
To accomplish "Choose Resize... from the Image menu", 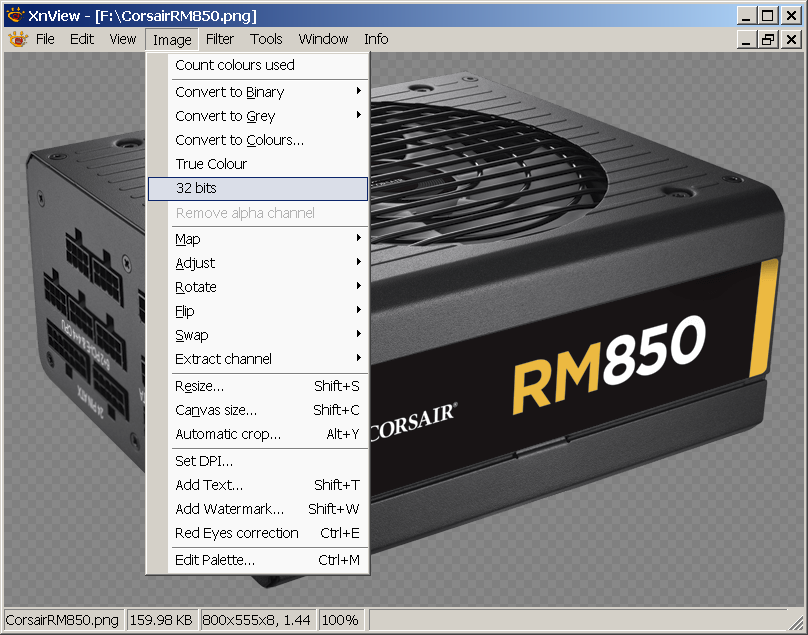I will point(200,386).
